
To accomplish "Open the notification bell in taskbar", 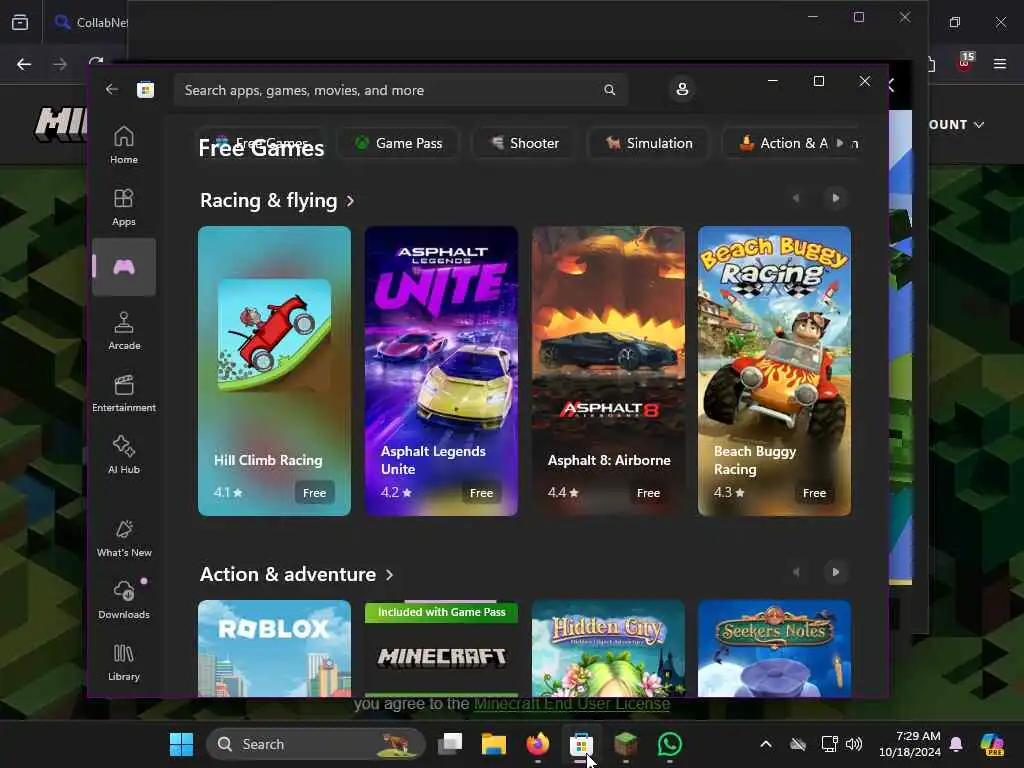I will point(956,744).
